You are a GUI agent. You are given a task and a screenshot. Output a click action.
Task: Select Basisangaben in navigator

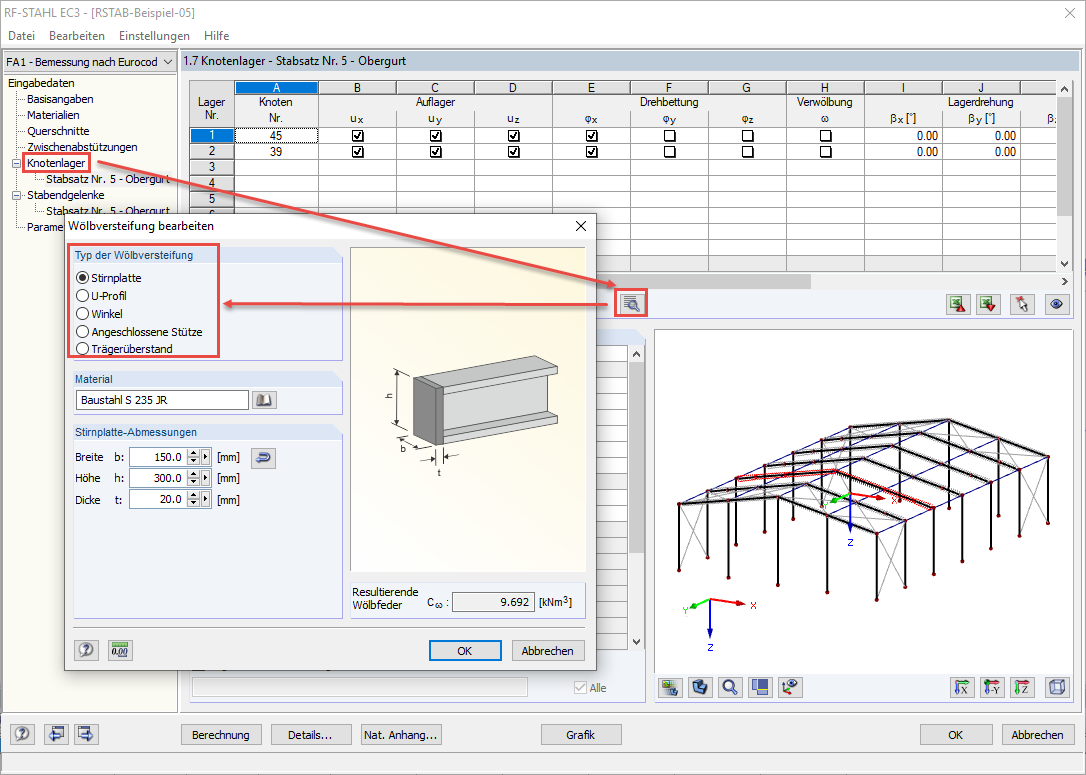click(x=60, y=99)
